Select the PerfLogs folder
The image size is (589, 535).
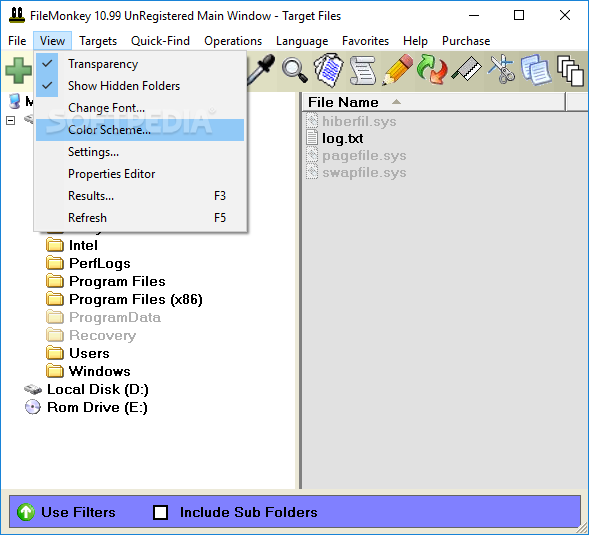tap(100, 263)
